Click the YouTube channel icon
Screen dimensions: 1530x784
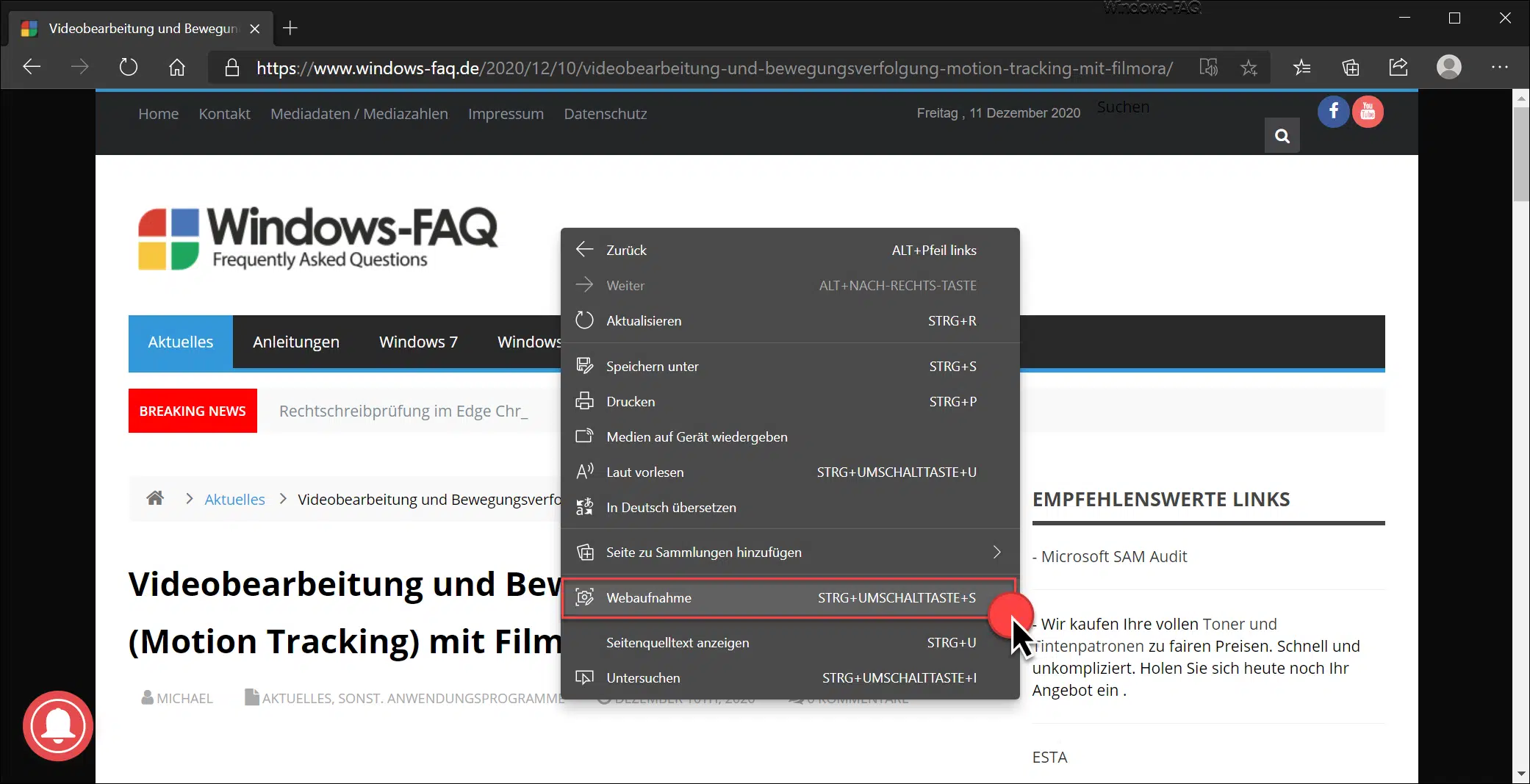coord(1368,112)
